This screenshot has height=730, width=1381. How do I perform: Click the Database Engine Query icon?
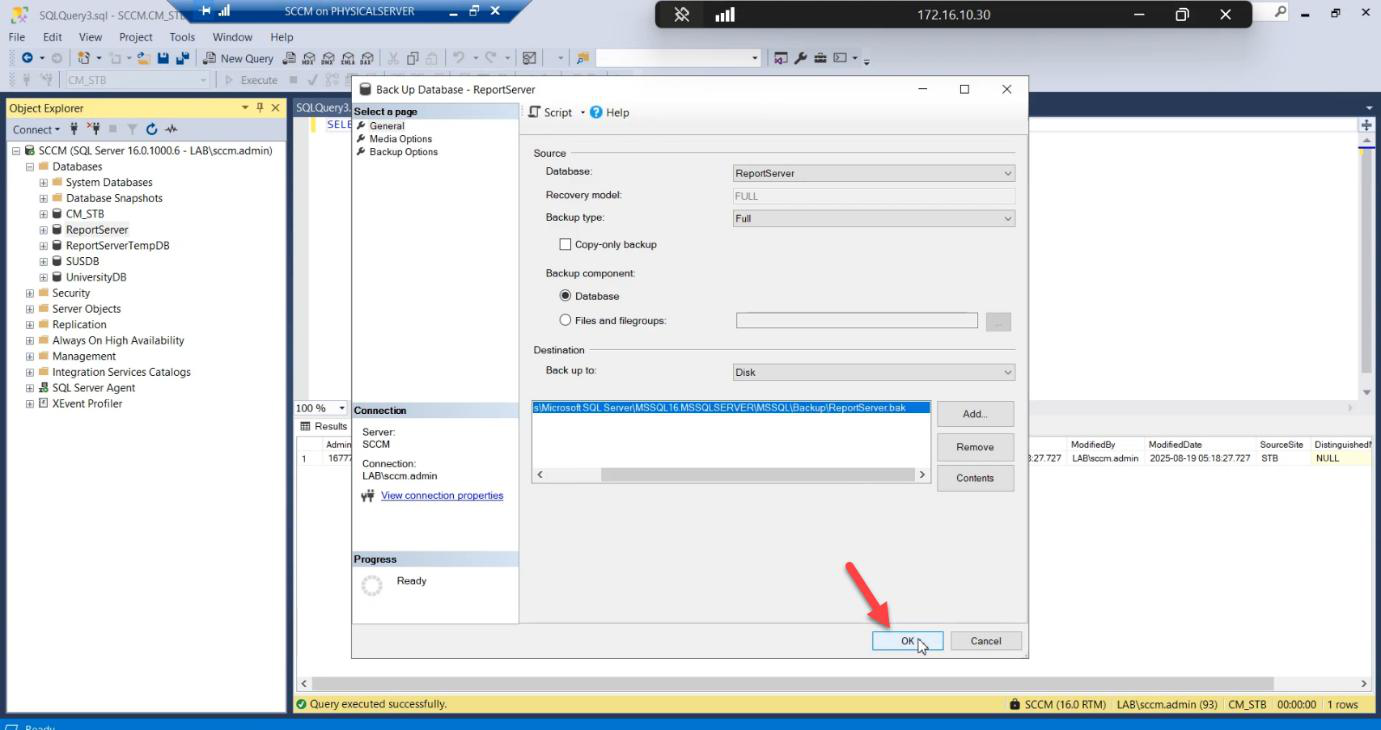[x=289, y=58]
